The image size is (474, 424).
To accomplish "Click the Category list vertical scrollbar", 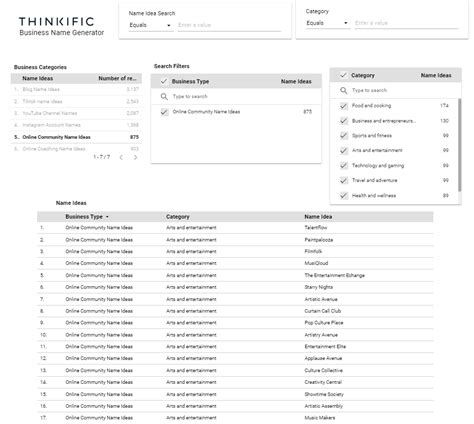I will tap(460, 145).
